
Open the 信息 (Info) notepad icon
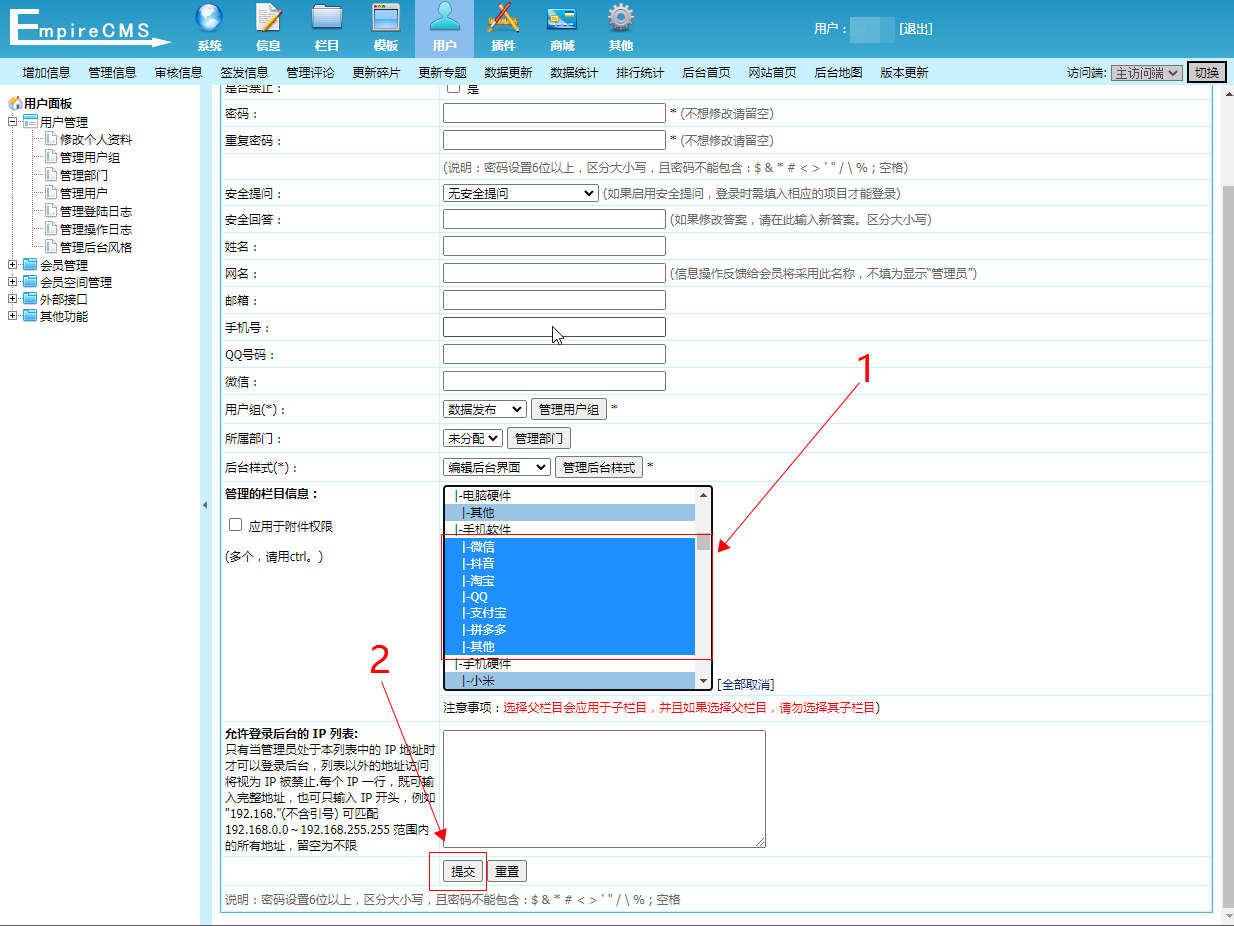tap(268, 22)
